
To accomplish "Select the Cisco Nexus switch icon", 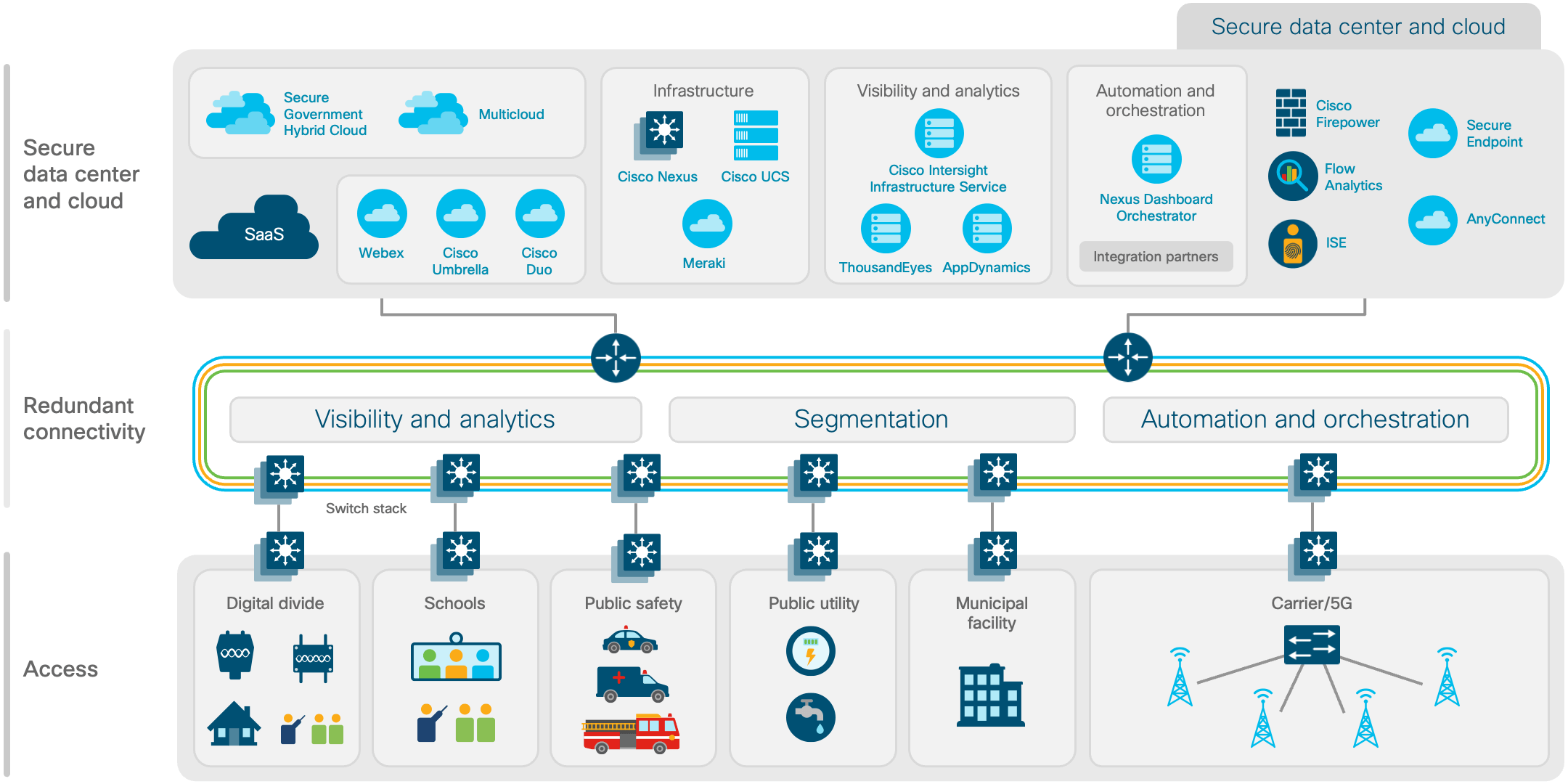I will click(658, 135).
